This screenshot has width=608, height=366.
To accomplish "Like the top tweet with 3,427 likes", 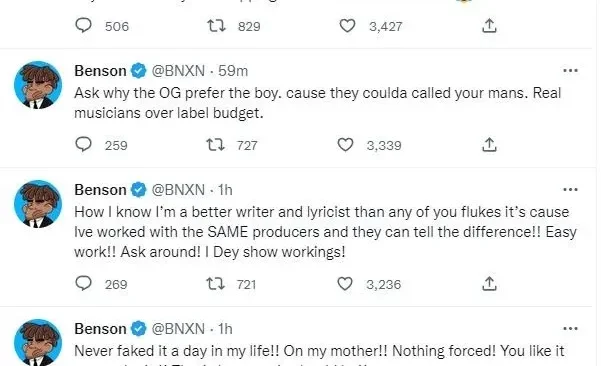I will (x=347, y=26).
